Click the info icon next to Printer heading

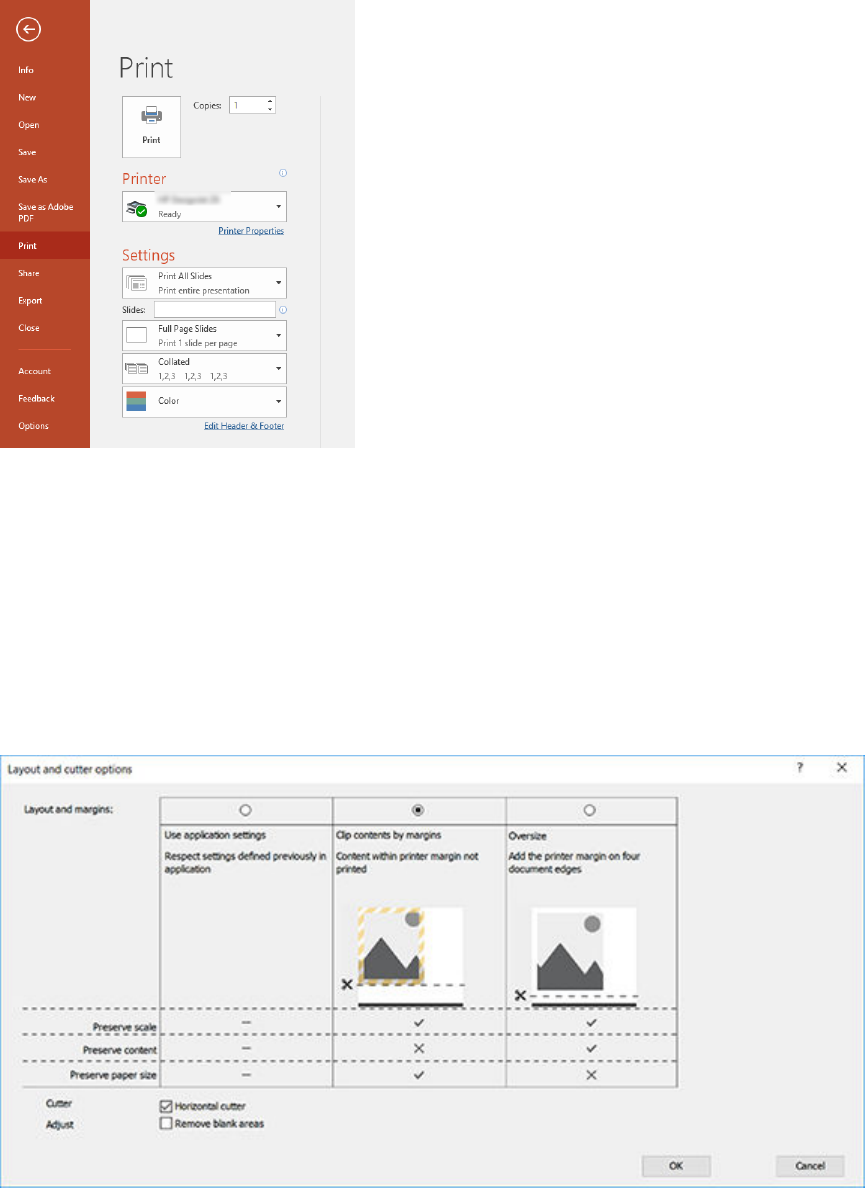click(x=283, y=174)
